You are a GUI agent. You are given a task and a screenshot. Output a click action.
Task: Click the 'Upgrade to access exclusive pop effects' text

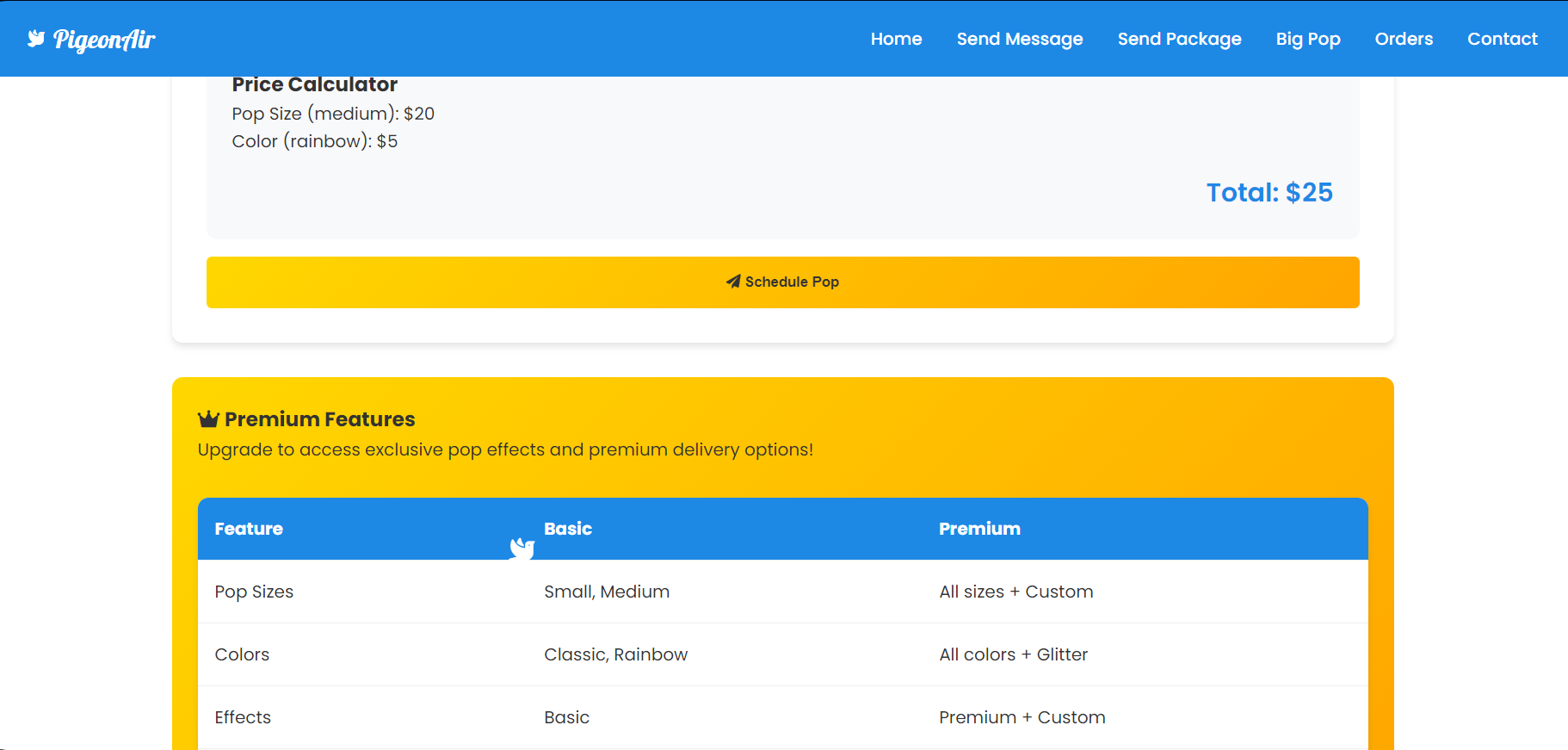tap(505, 449)
